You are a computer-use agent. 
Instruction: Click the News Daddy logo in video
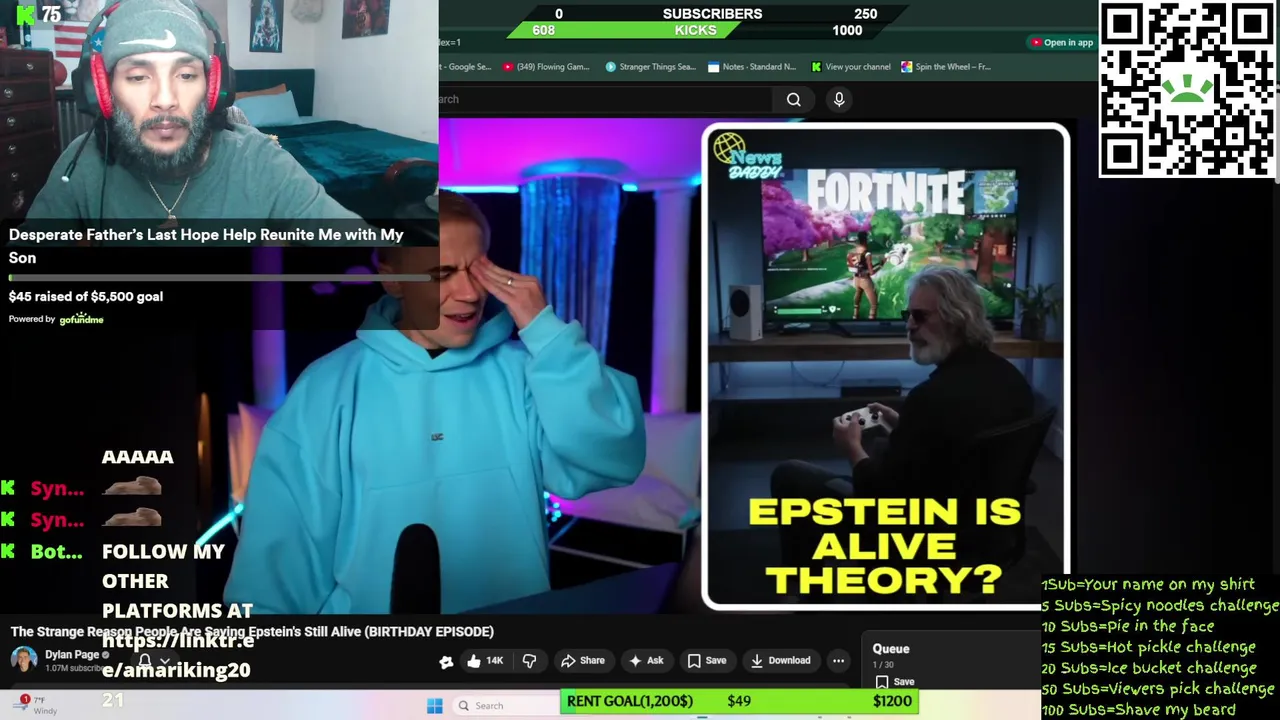pos(747,158)
